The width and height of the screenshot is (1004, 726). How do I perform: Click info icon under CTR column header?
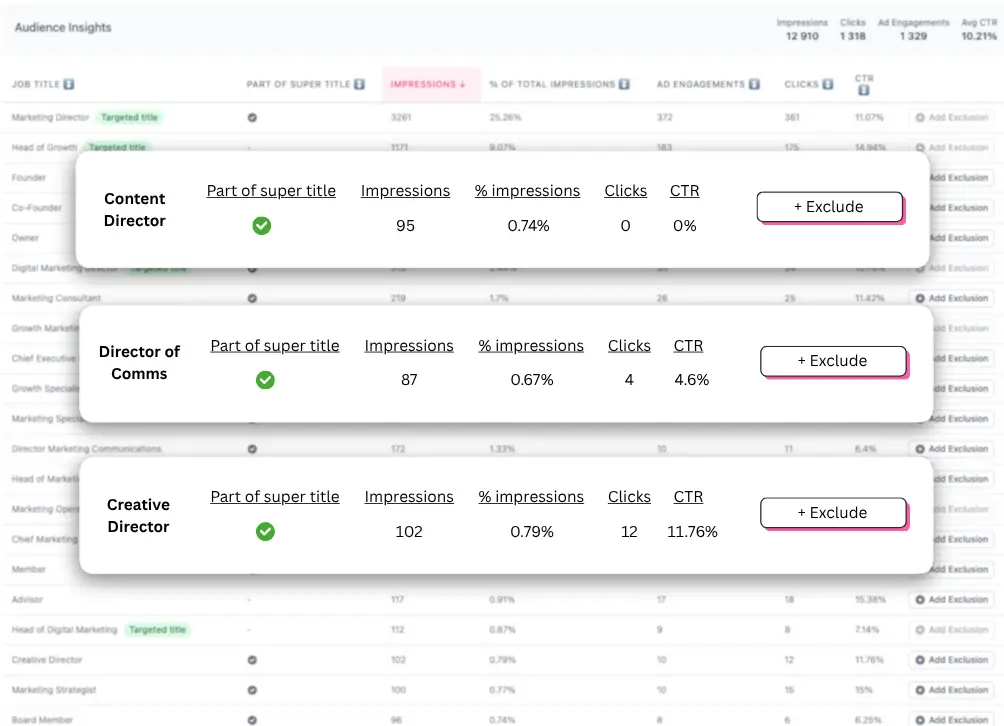pos(864,91)
